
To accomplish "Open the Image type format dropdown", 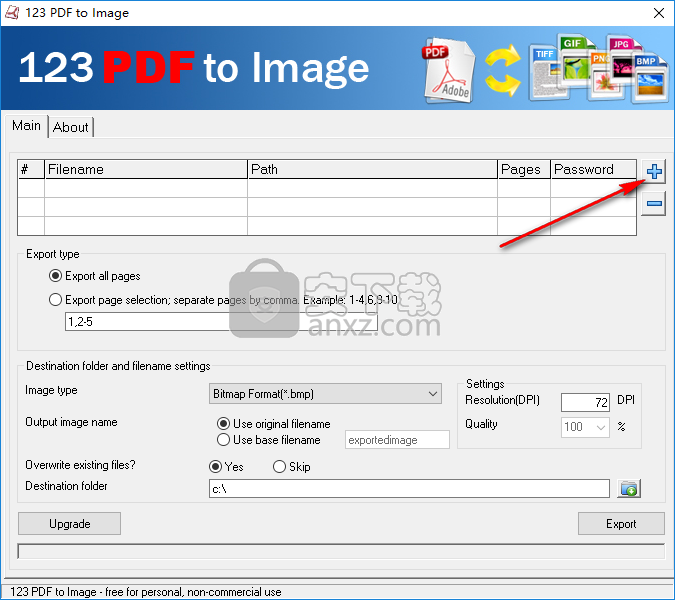I will pyautogui.click(x=325, y=394).
